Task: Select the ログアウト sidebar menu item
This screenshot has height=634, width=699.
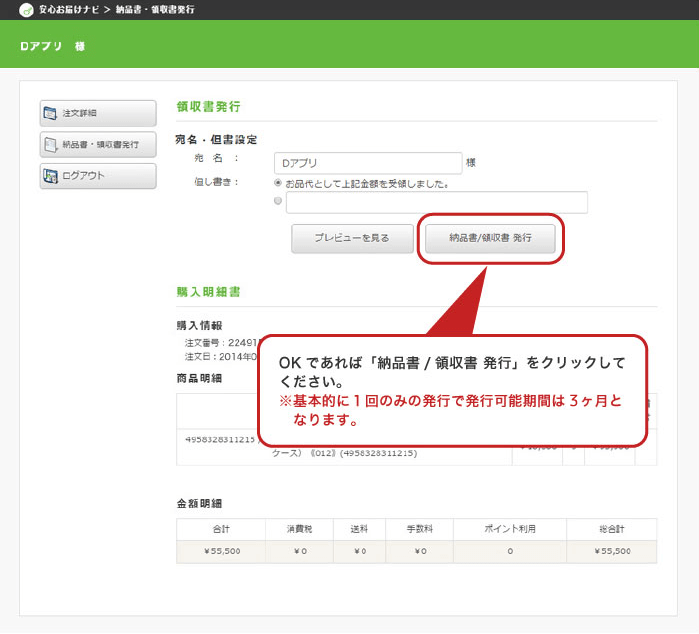Action: [x=98, y=176]
